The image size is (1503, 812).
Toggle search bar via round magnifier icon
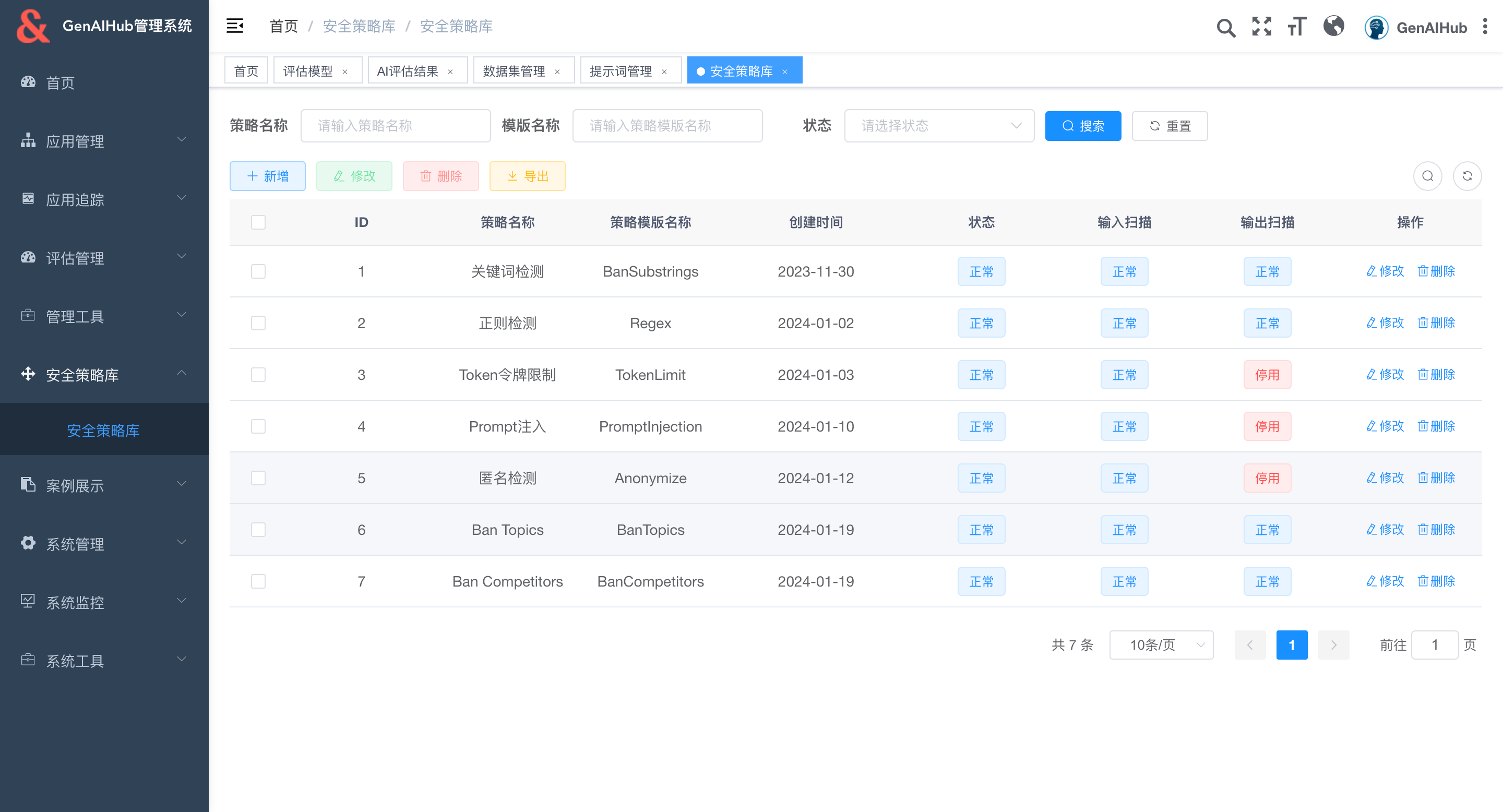coord(1427,176)
